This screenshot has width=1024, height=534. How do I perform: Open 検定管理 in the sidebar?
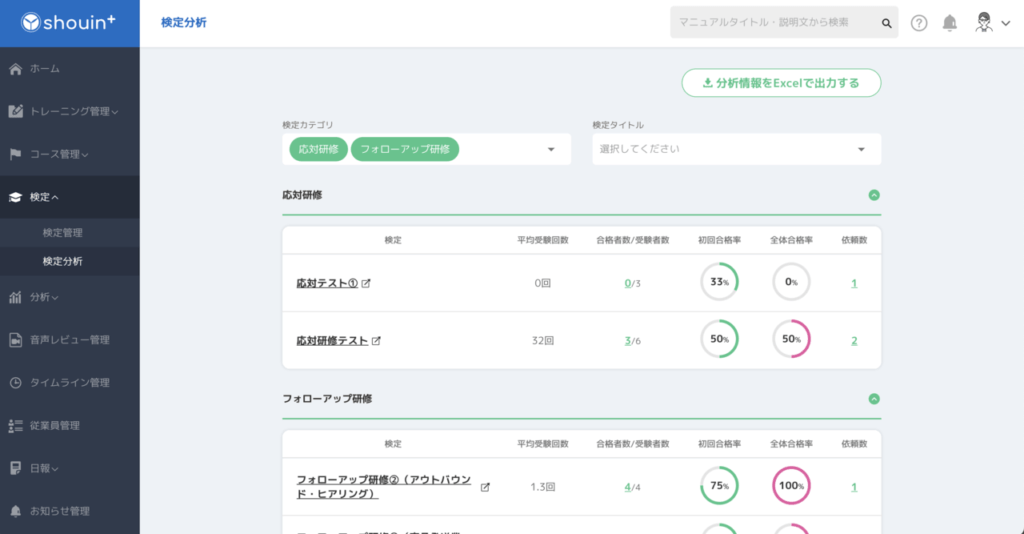click(63, 233)
